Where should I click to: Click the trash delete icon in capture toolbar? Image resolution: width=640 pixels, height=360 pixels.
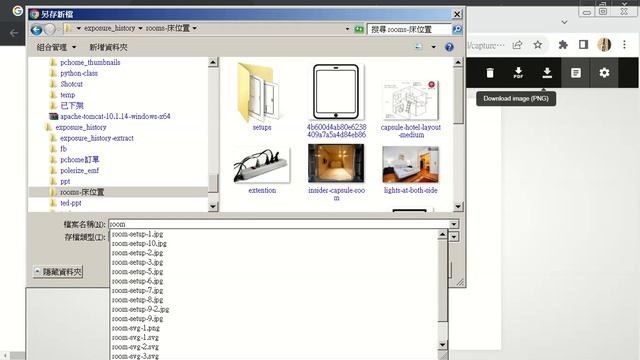(x=490, y=73)
